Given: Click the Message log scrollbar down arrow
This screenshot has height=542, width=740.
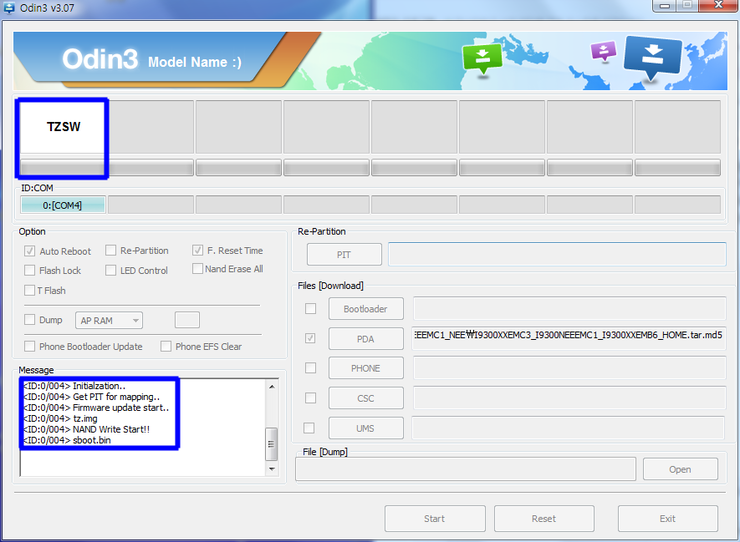Looking at the screenshot, I should tap(271, 469).
